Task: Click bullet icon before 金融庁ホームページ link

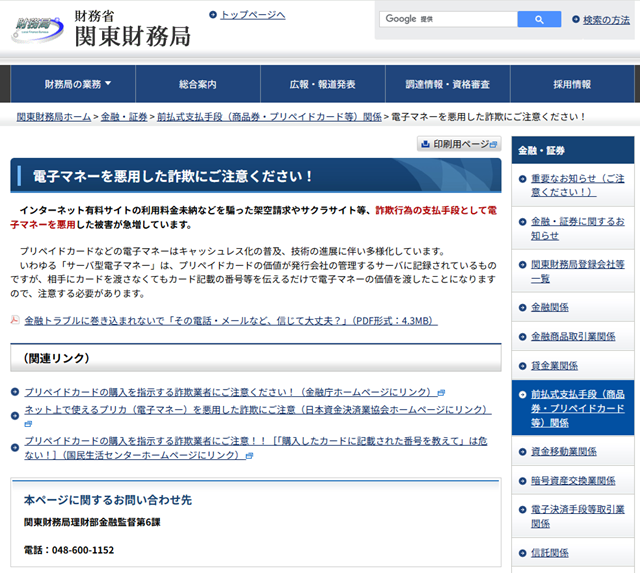Action: 15,392
